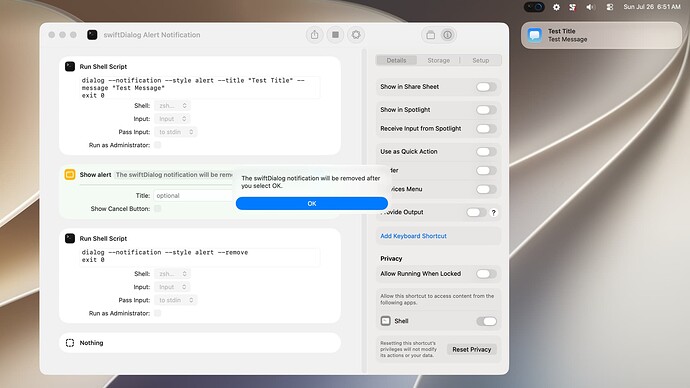Switch to the Setup tab

[481, 60]
